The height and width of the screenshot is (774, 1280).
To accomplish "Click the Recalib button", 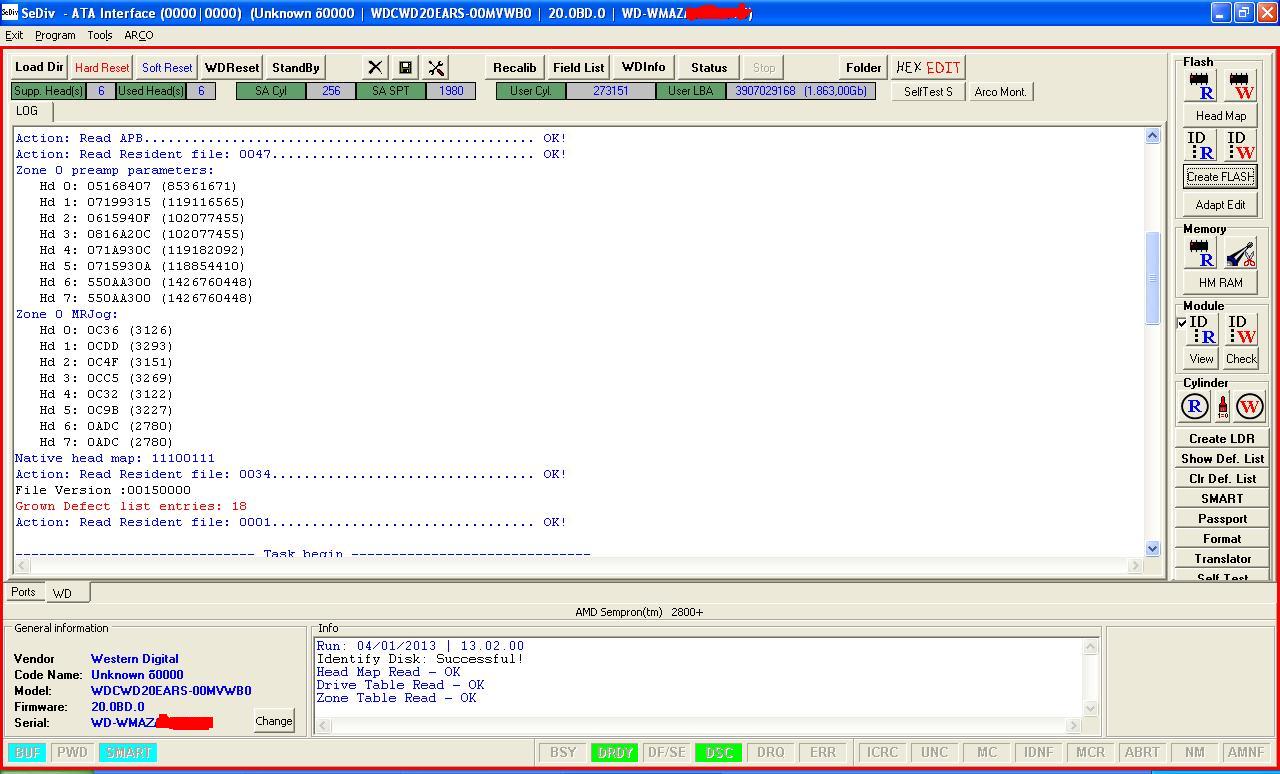I will click(x=515, y=67).
